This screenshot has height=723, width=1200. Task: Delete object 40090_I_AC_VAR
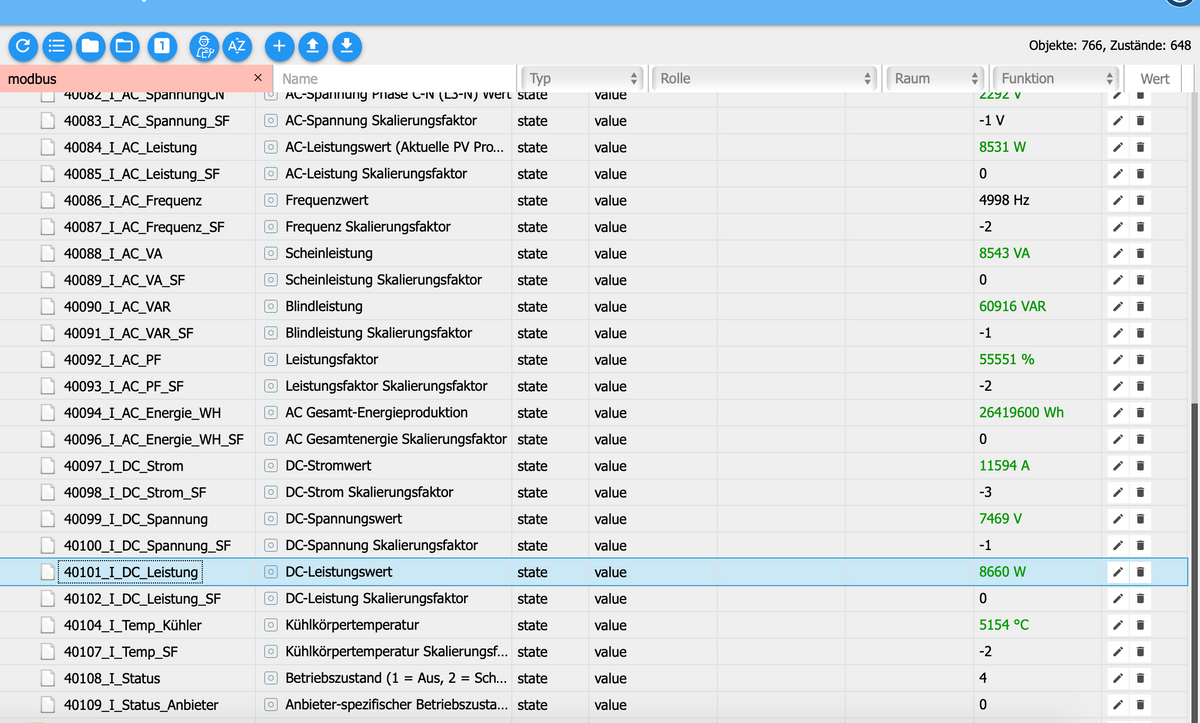pyautogui.click(x=1140, y=306)
